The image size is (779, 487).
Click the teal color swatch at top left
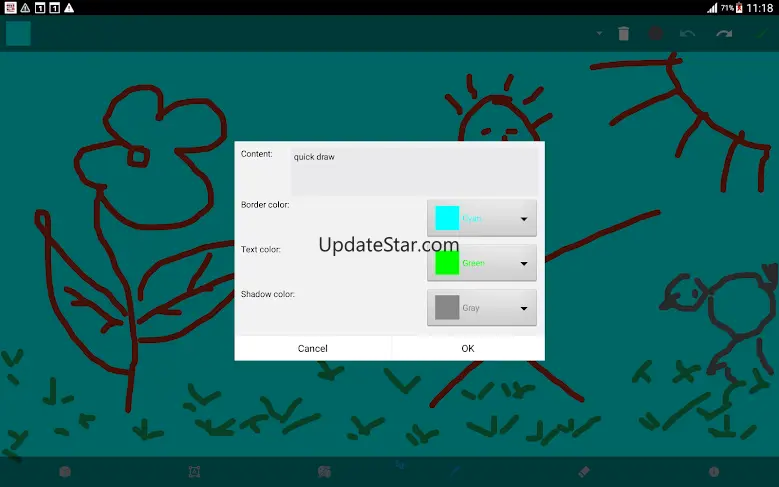18,33
